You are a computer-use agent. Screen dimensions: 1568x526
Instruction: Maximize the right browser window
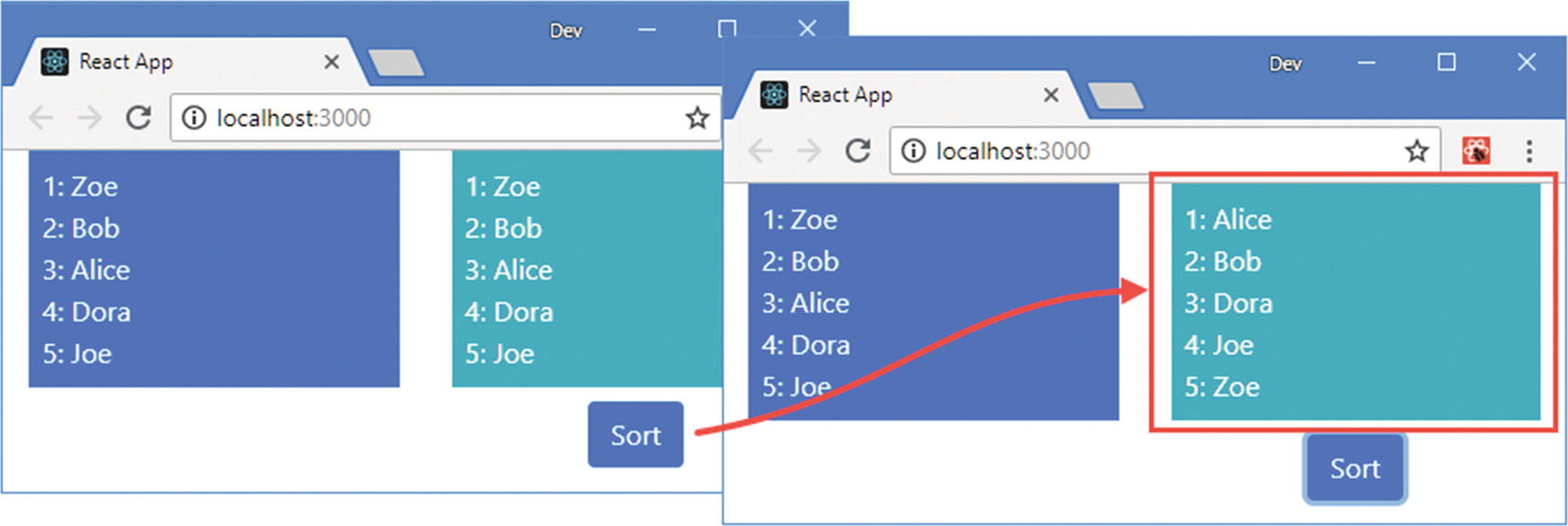(1446, 62)
